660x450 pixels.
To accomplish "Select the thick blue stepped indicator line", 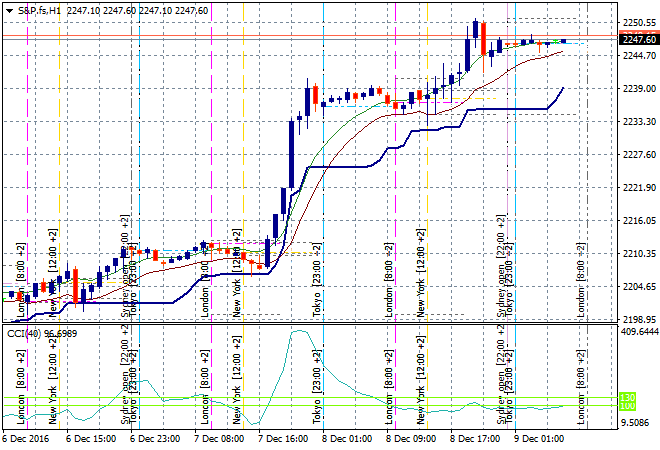I will click(x=340, y=168).
